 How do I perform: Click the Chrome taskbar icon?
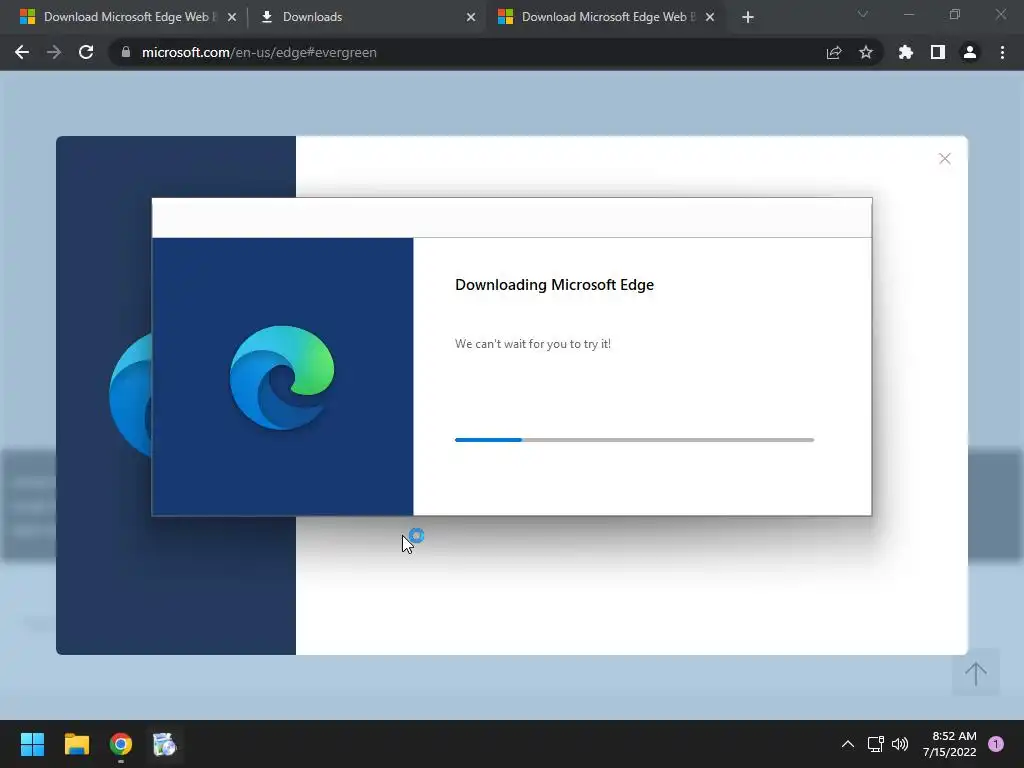pos(121,744)
